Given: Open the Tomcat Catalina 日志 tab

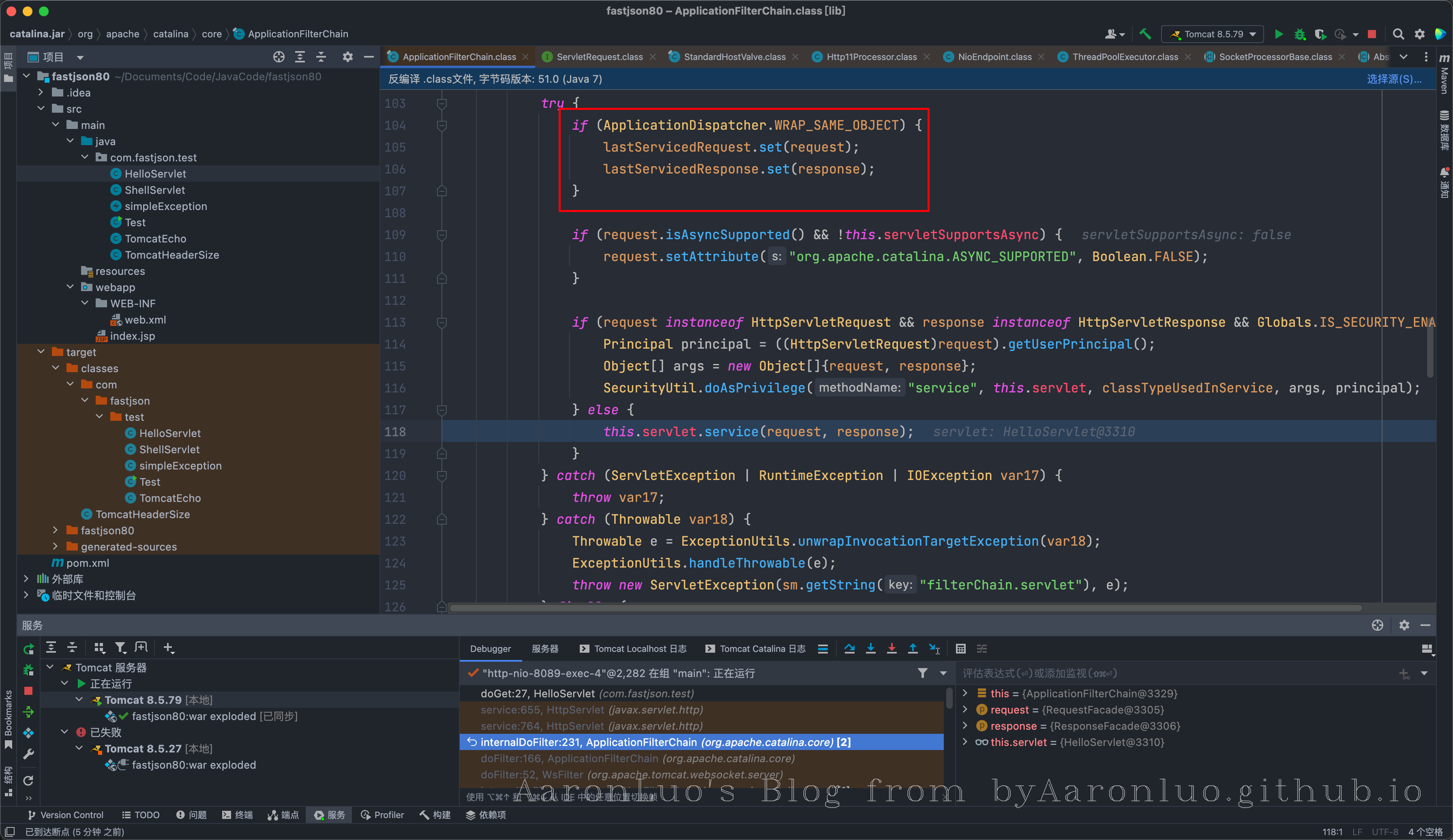Looking at the screenshot, I should coord(755,649).
